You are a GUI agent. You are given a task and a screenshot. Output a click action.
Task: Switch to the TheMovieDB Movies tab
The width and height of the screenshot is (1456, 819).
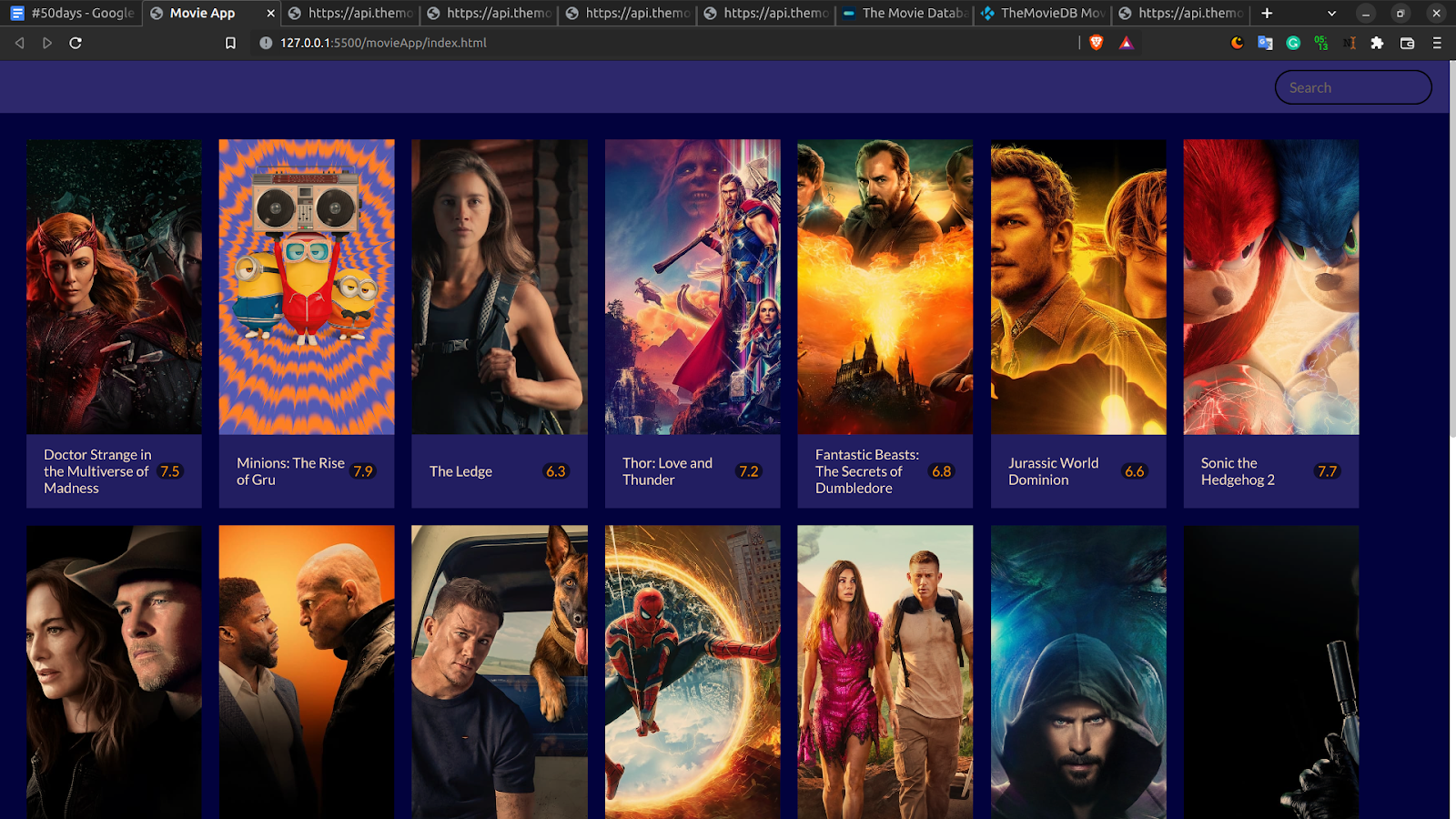1044,13
